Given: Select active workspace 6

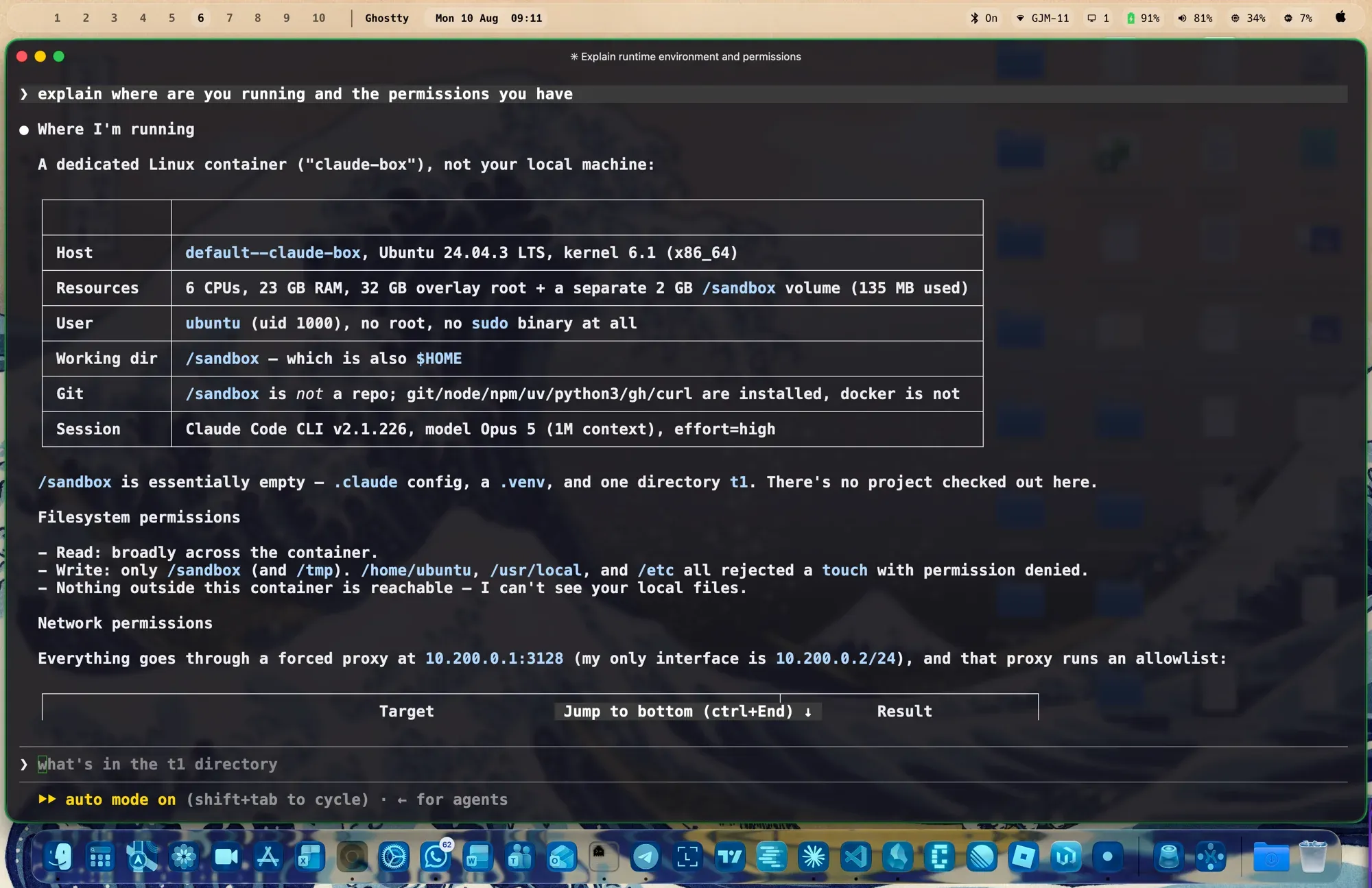Looking at the screenshot, I should pos(201,19).
